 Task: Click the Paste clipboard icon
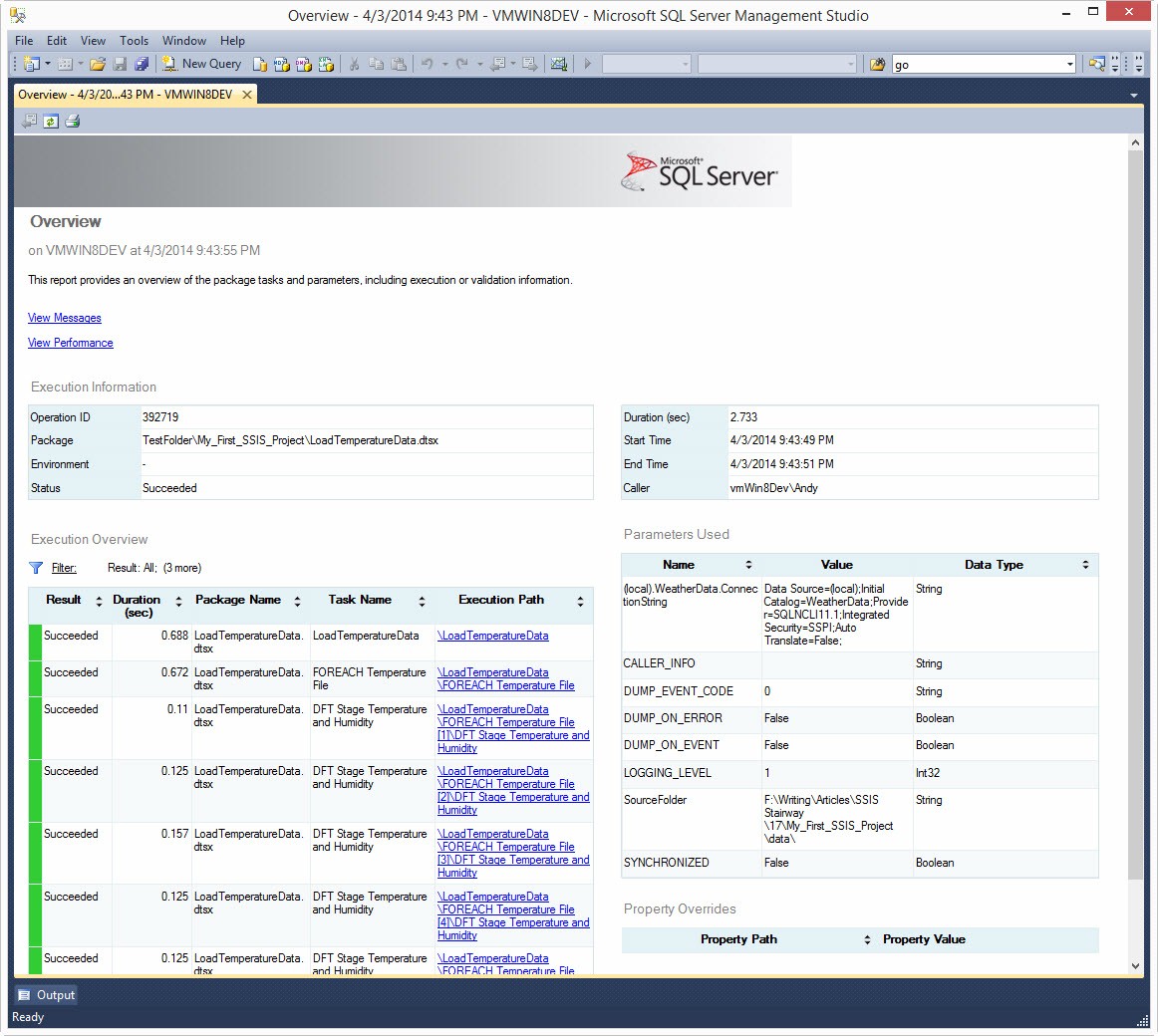coord(398,64)
